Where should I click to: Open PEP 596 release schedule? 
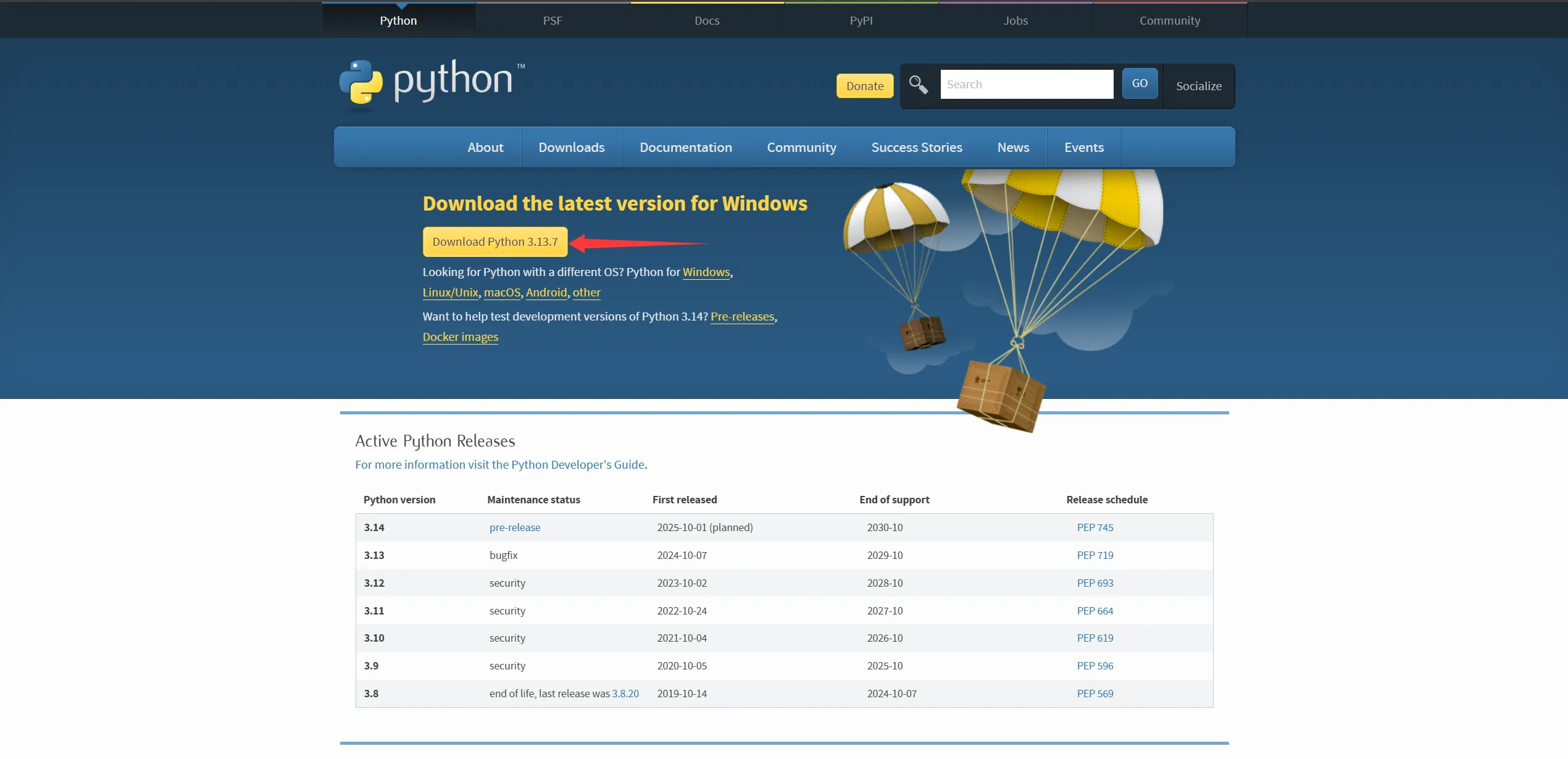pos(1095,666)
